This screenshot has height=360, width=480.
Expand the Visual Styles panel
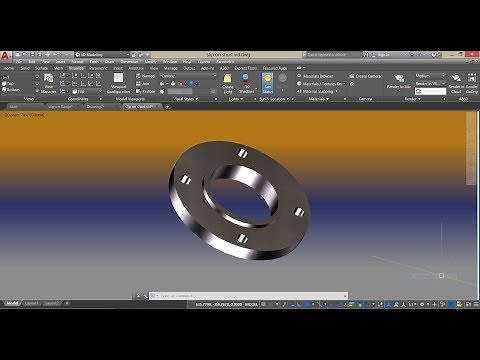[x=186, y=99]
